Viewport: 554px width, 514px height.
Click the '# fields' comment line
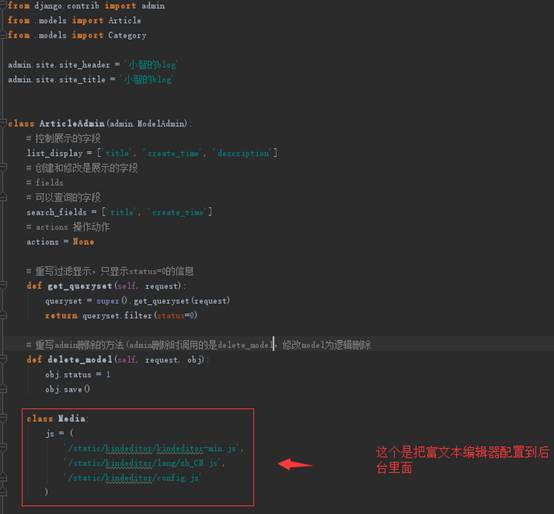click(45, 183)
